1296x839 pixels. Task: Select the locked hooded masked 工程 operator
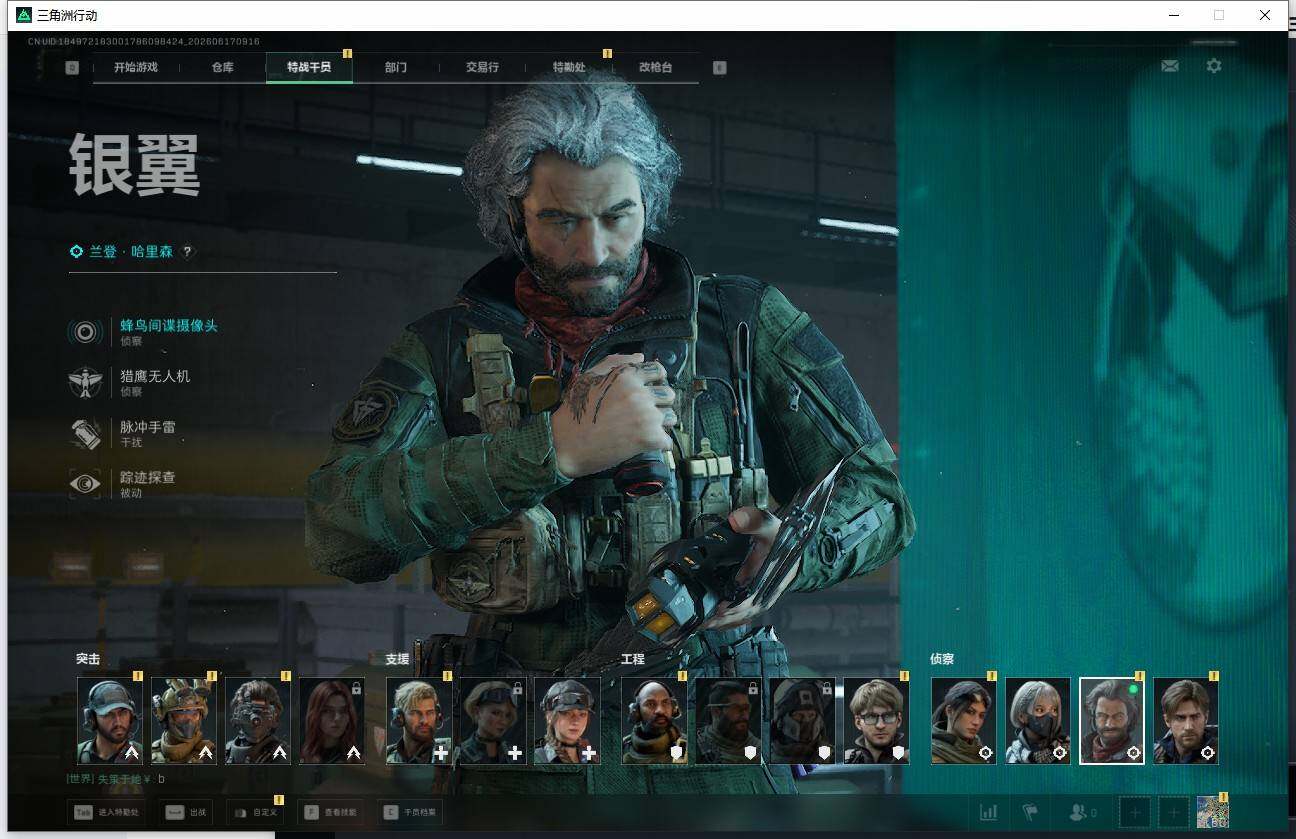click(802, 721)
